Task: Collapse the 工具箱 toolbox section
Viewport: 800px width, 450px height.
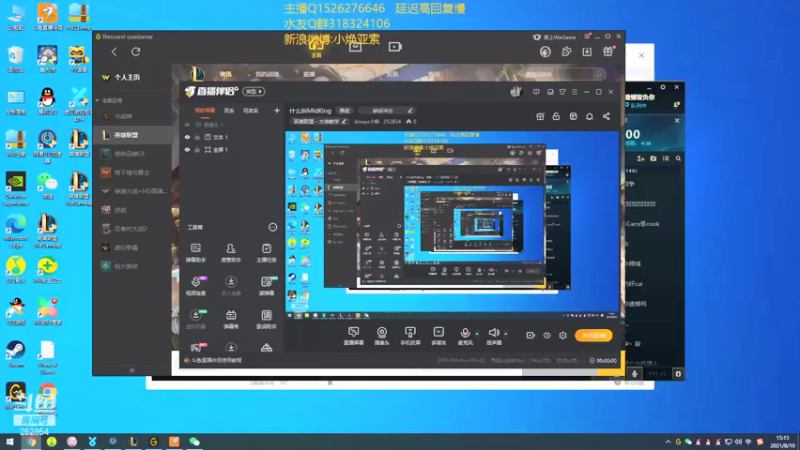Action: coord(272,227)
